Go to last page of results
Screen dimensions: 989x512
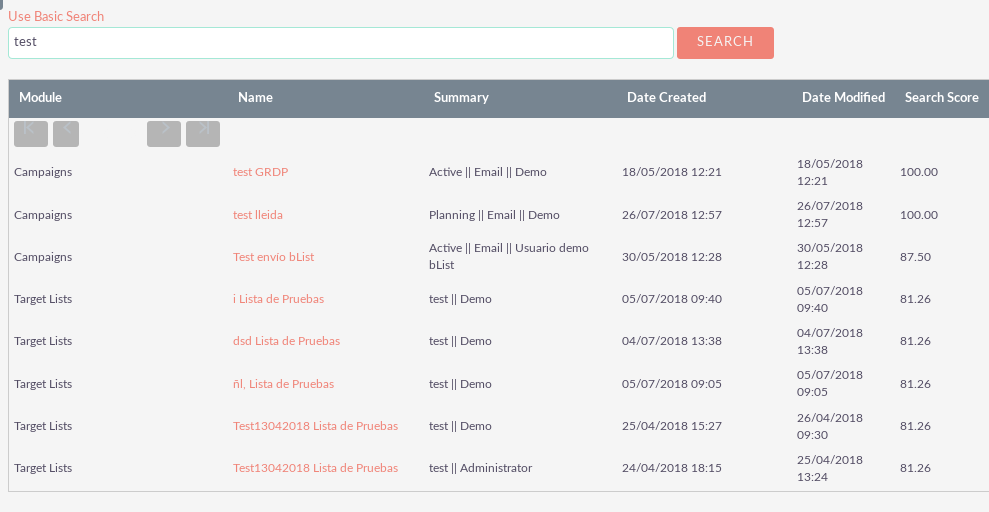pos(202,134)
